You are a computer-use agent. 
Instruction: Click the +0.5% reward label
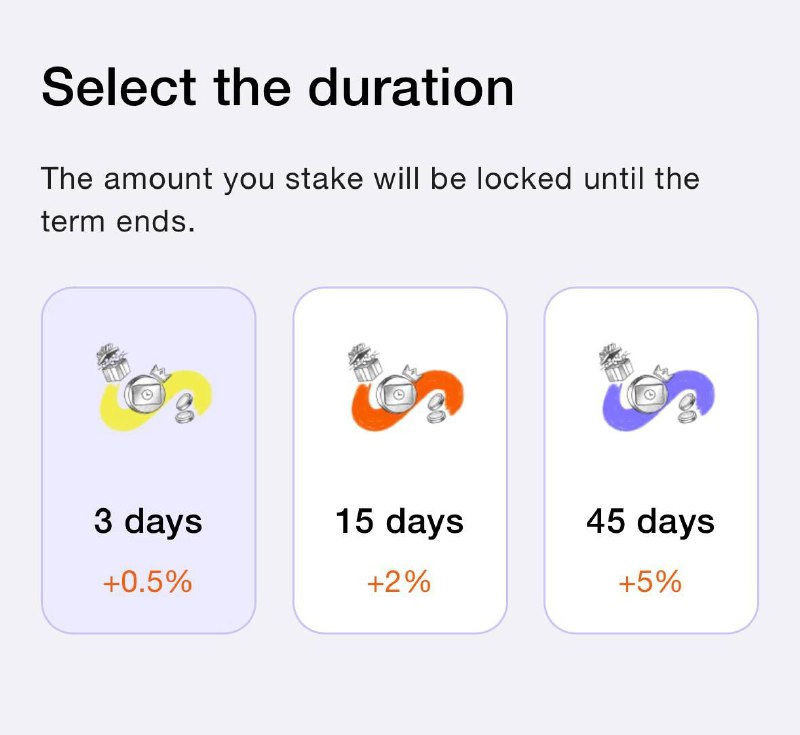(x=147, y=582)
